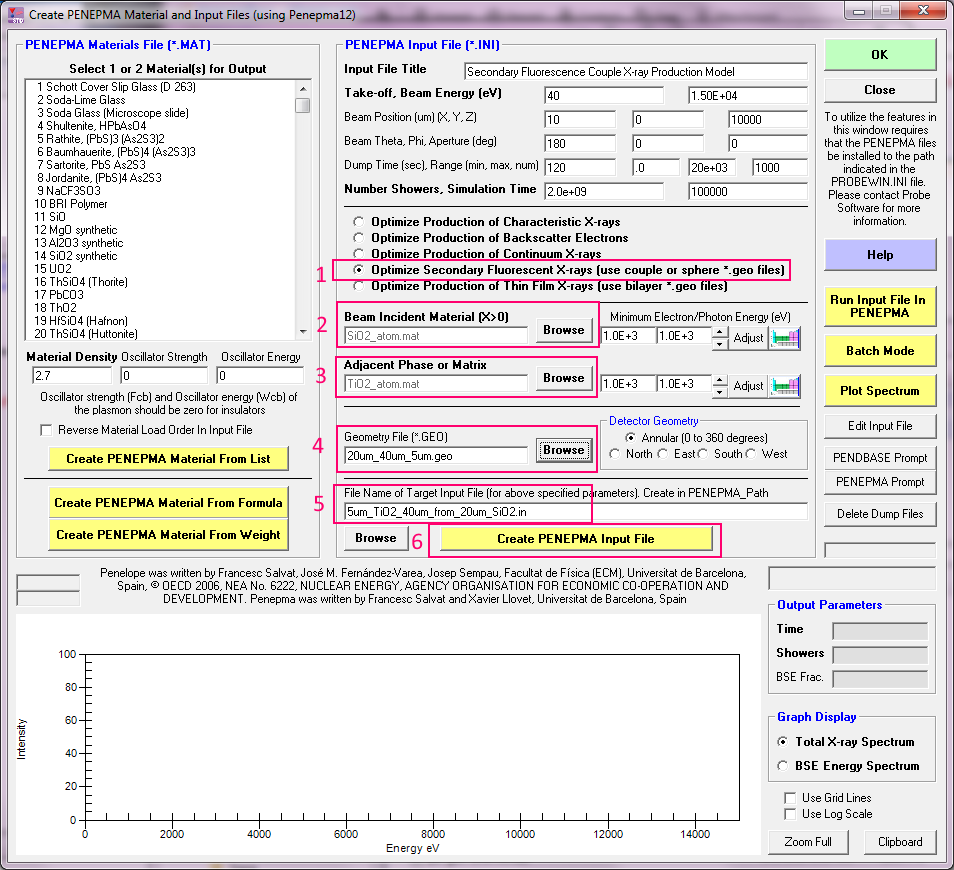The image size is (954, 870).
Task: Decrease Adjacent Phase minimum energy with down arrow
Action: coord(720,391)
